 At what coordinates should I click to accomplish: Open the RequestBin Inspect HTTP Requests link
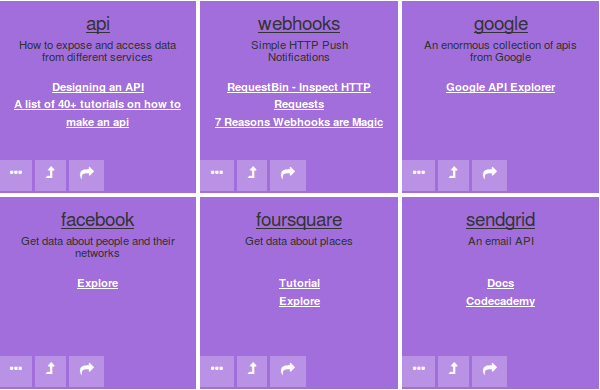click(x=299, y=96)
